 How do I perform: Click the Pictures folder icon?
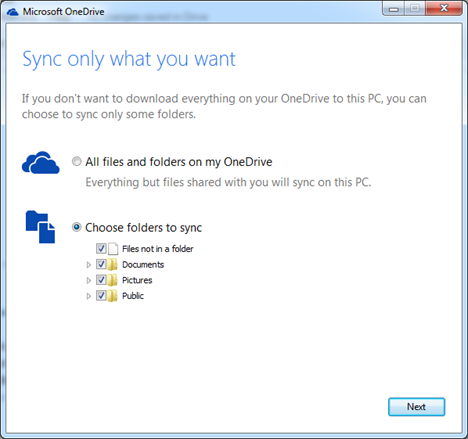pyautogui.click(x=113, y=280)
